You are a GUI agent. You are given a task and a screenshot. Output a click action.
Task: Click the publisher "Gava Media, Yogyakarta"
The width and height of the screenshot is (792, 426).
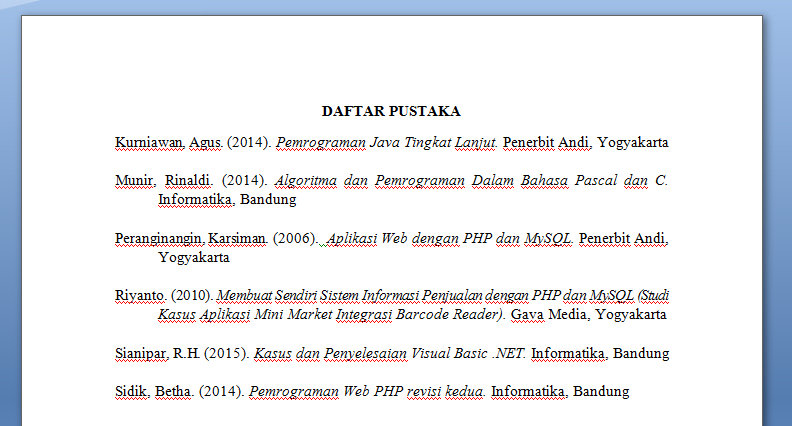pyautogui.click(x=588, y=314)
